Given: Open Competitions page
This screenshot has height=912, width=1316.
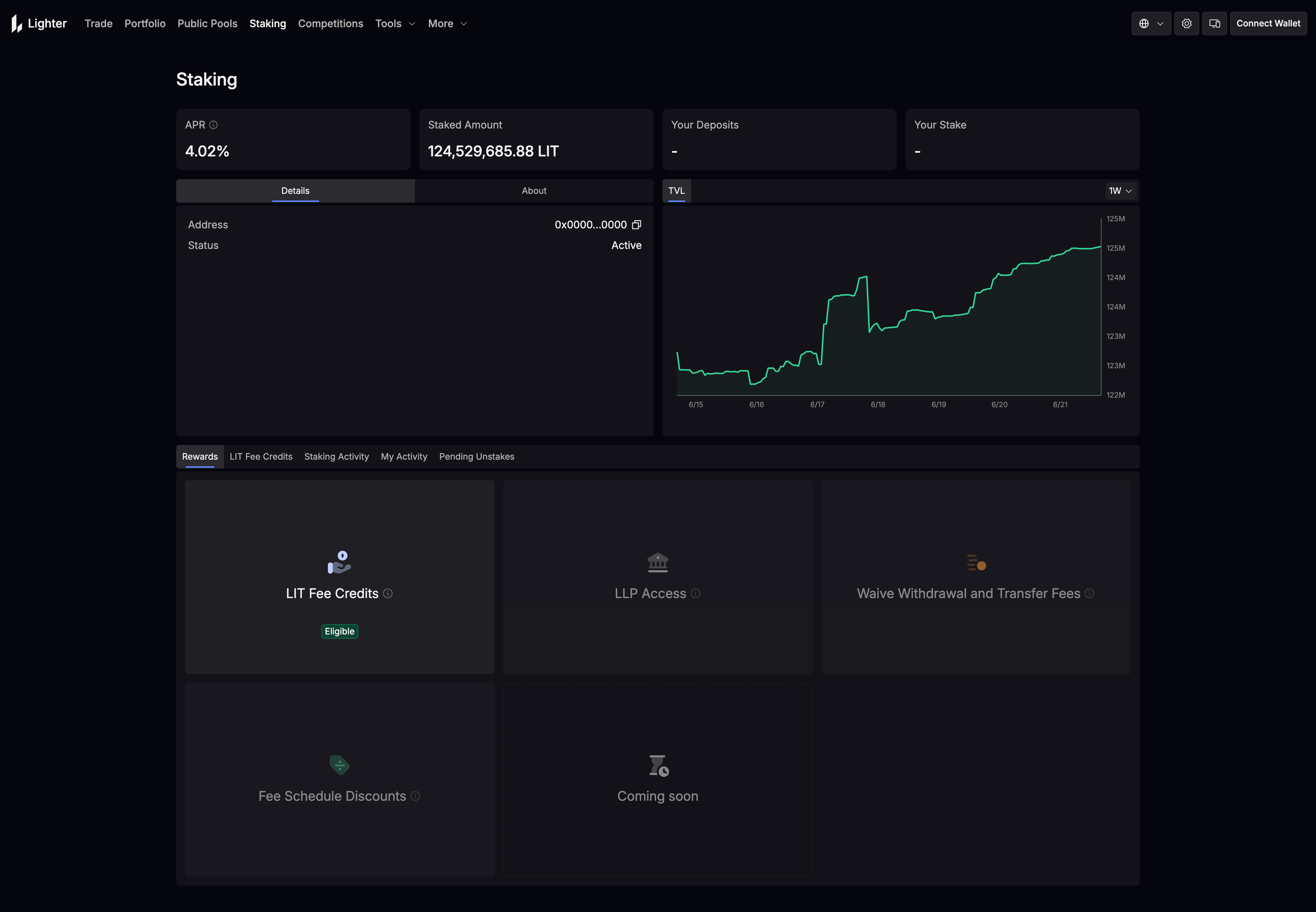Looking at the screenshot, I should tap(331, 23).
